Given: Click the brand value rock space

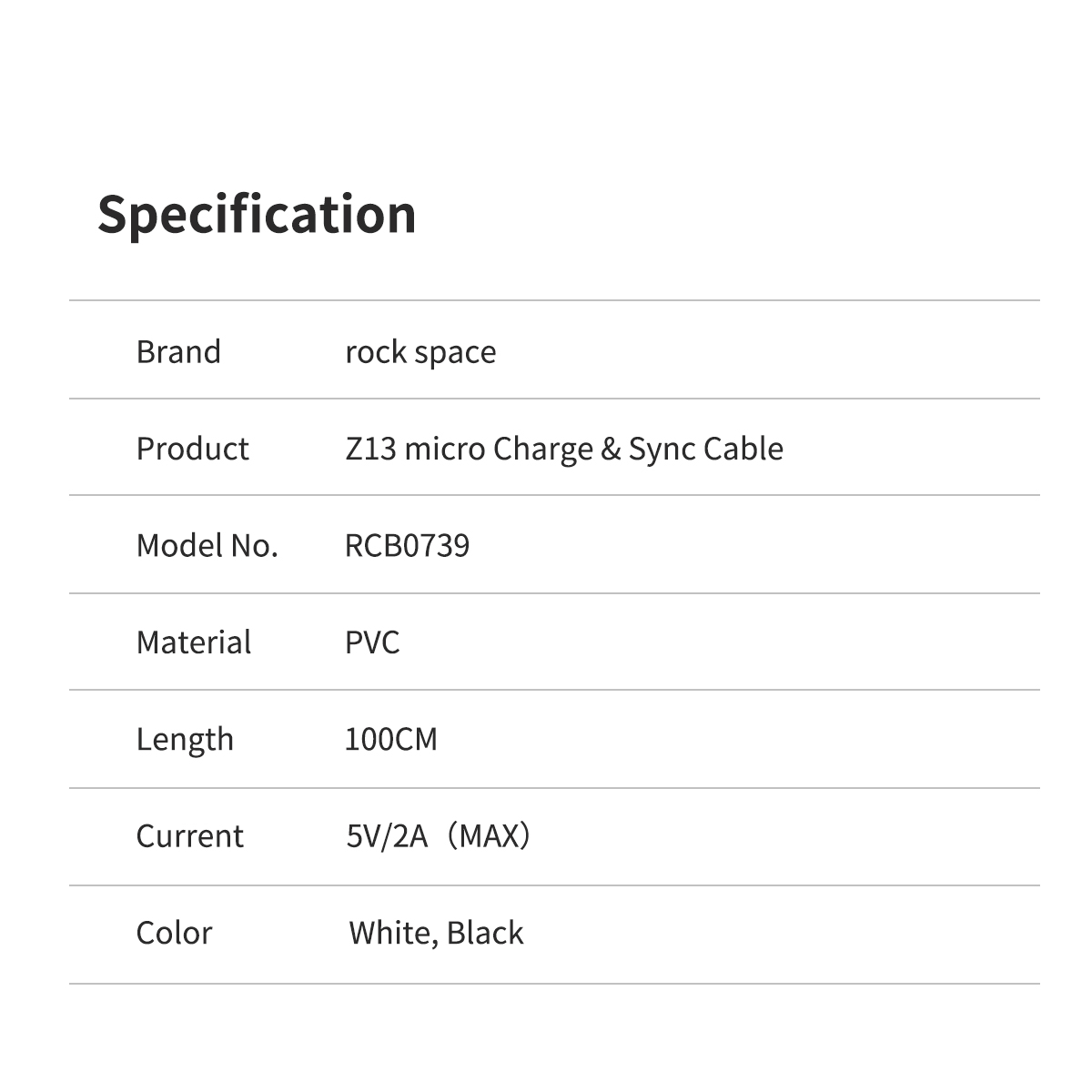Looking at the screenshot, I should click(x=420, y=352).
